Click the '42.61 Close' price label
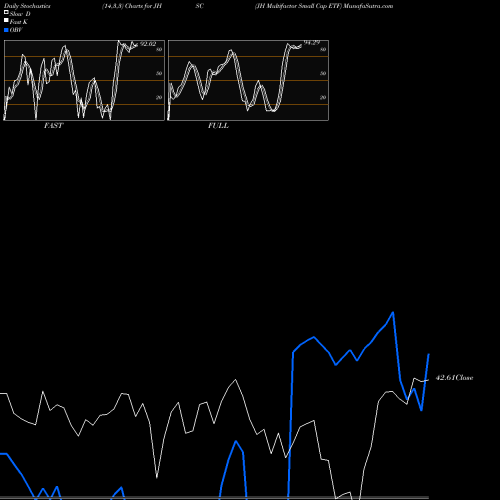 454,378
